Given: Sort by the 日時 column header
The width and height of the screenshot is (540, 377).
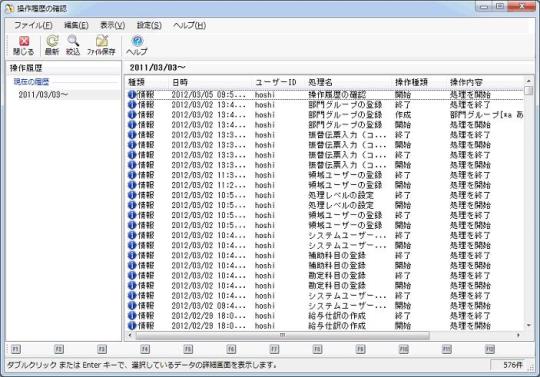Looking at the screenshot, I should (180, 82).
